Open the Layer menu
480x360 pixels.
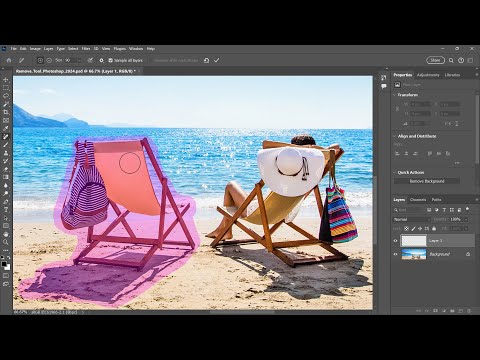[x=49, y=49]
